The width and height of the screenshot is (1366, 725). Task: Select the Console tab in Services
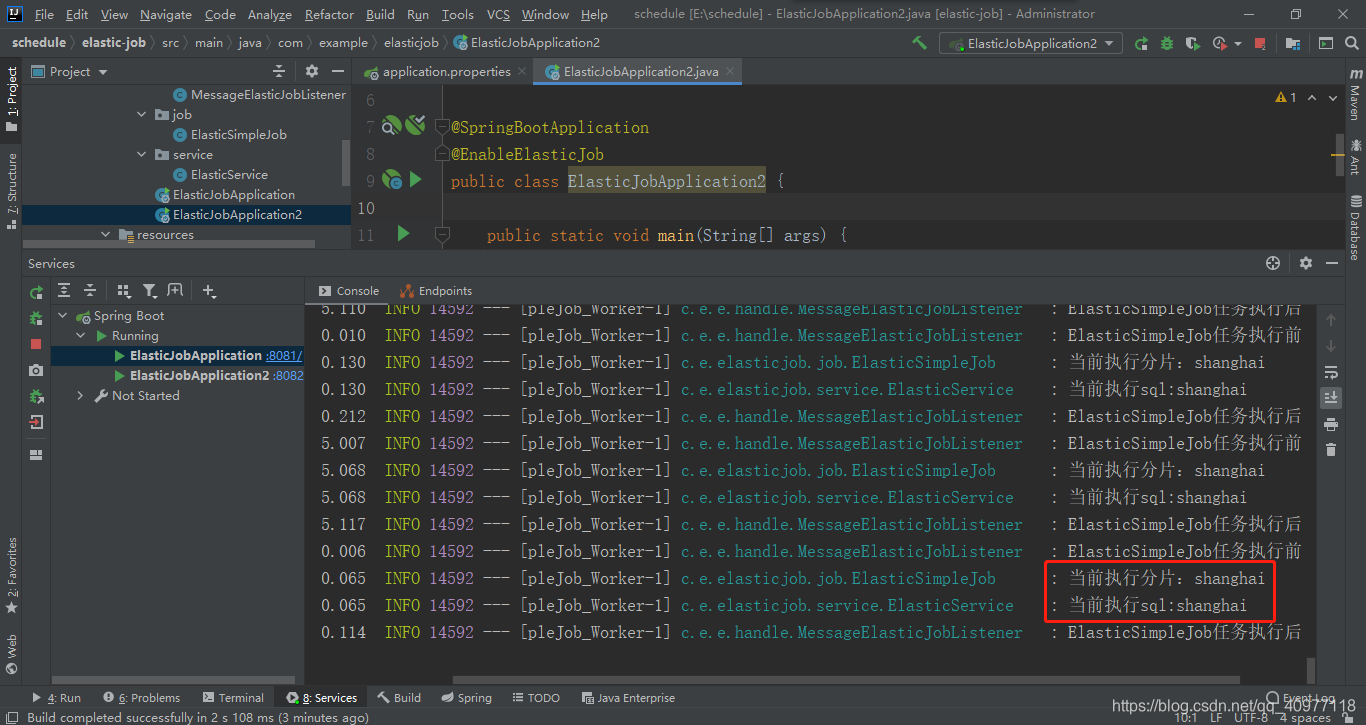click(349, 291)
